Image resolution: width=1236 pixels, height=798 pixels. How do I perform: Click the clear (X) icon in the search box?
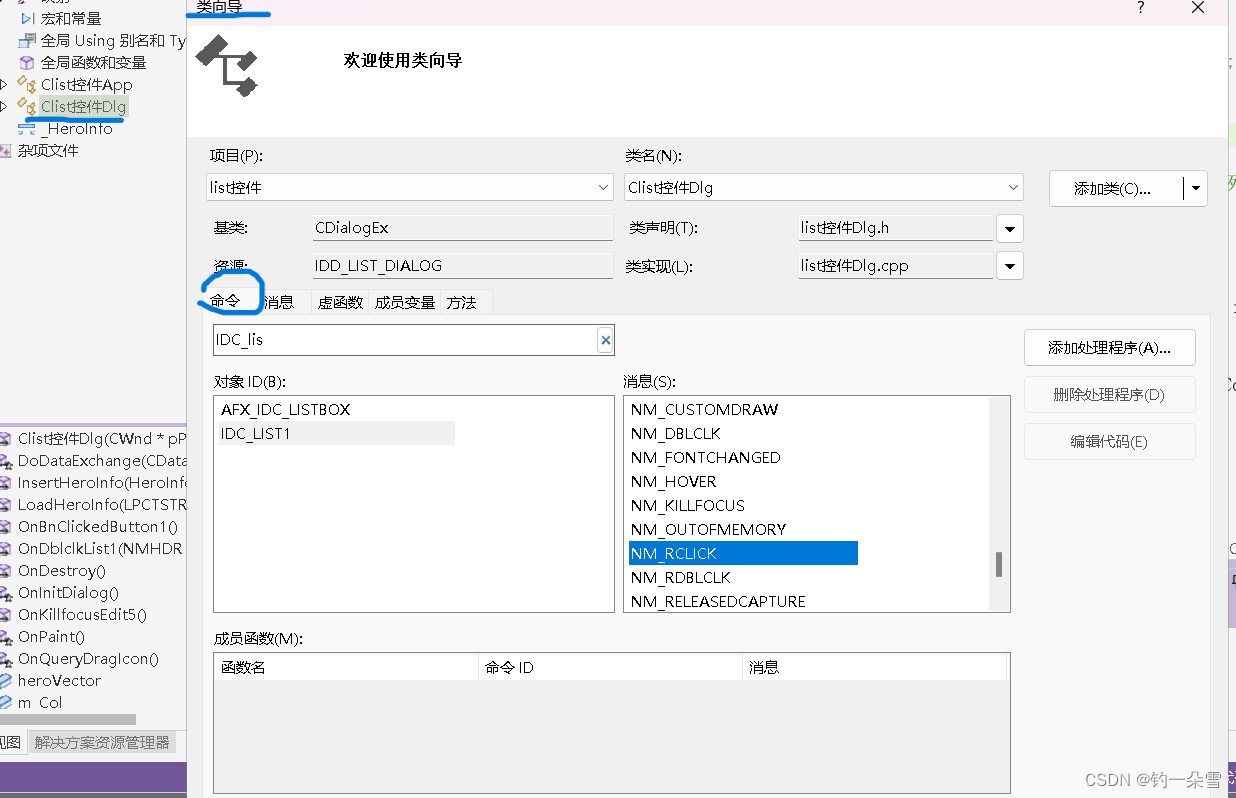click(x=605, y=340)
